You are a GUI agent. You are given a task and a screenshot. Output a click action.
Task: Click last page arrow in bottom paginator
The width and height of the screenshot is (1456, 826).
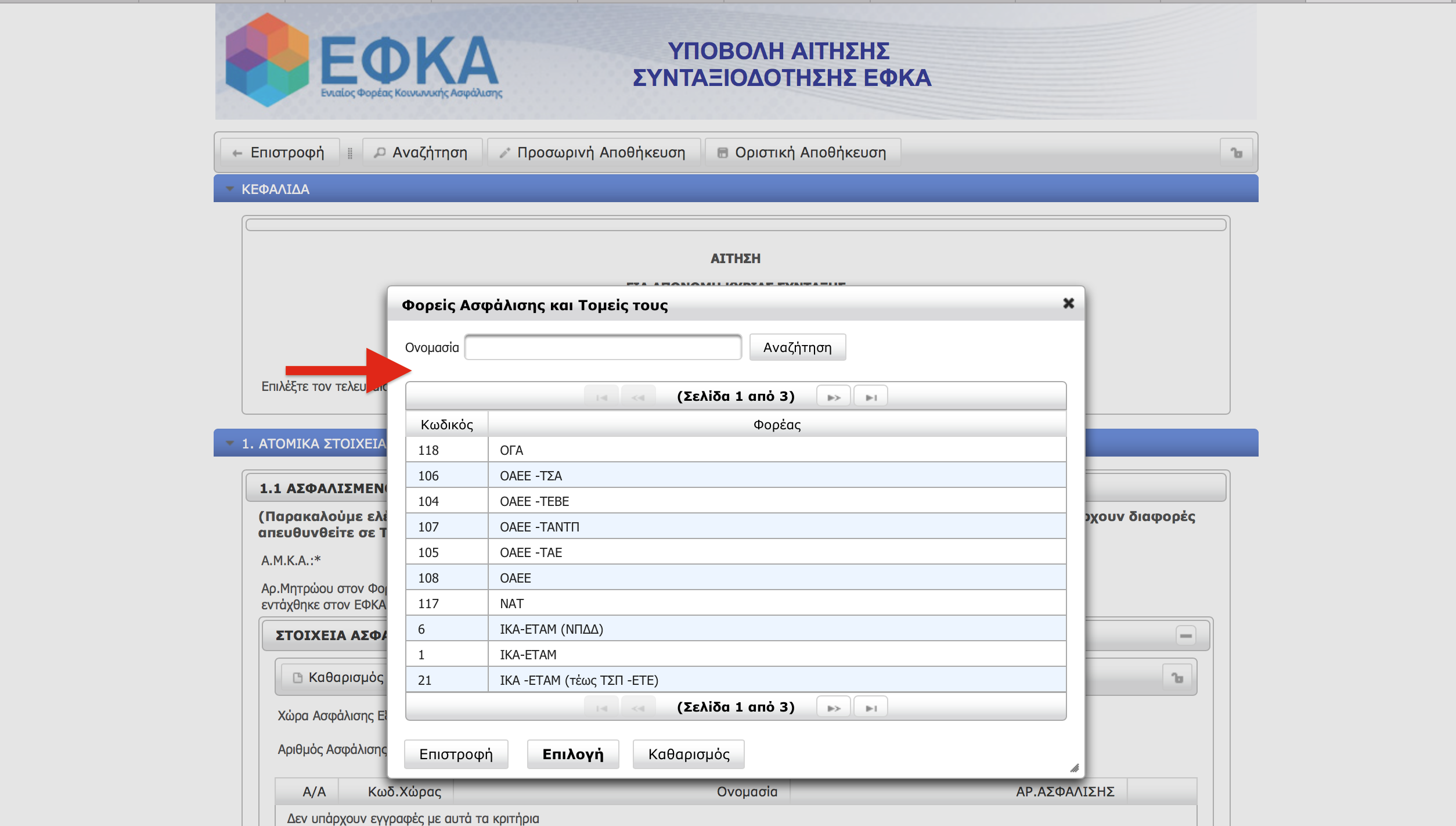(x=870, y=708)
